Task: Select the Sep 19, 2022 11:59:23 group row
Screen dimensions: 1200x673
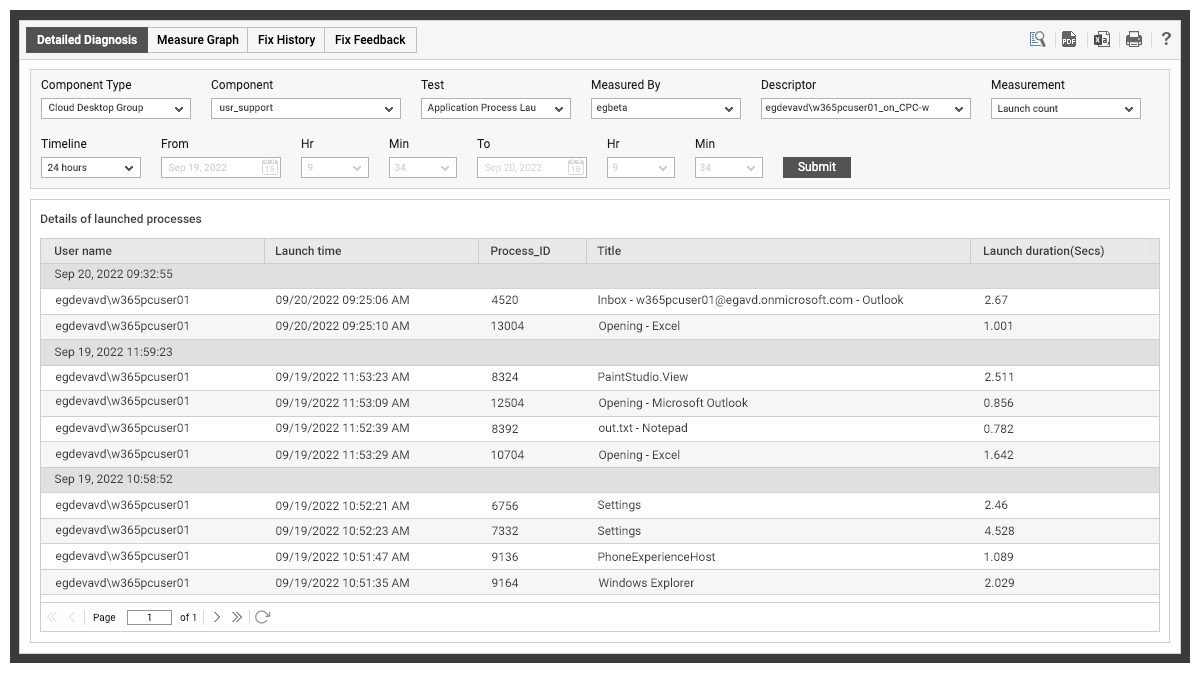Action: 600,352
